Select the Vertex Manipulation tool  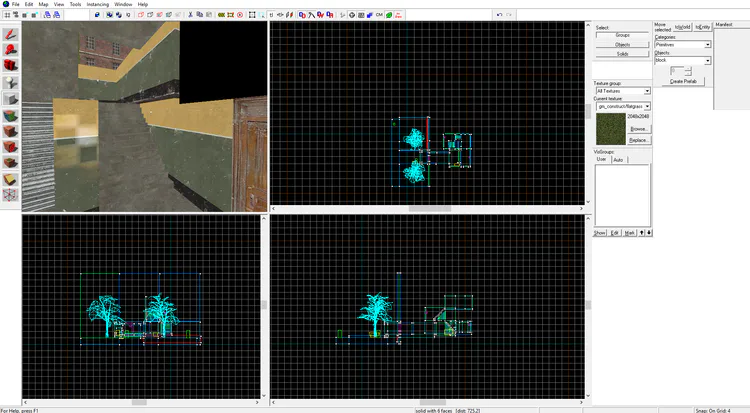pyautogui.click(x=11, y=195)
